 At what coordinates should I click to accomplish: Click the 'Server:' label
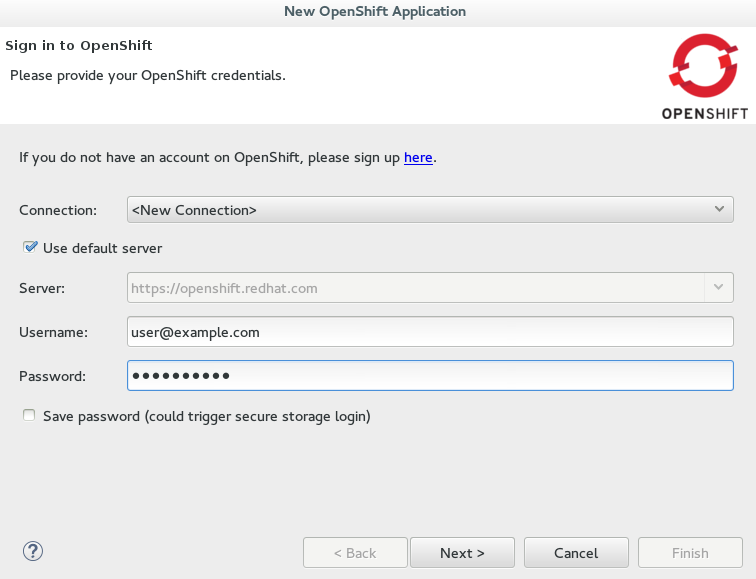pyautogui.click(x=42, y=288)
